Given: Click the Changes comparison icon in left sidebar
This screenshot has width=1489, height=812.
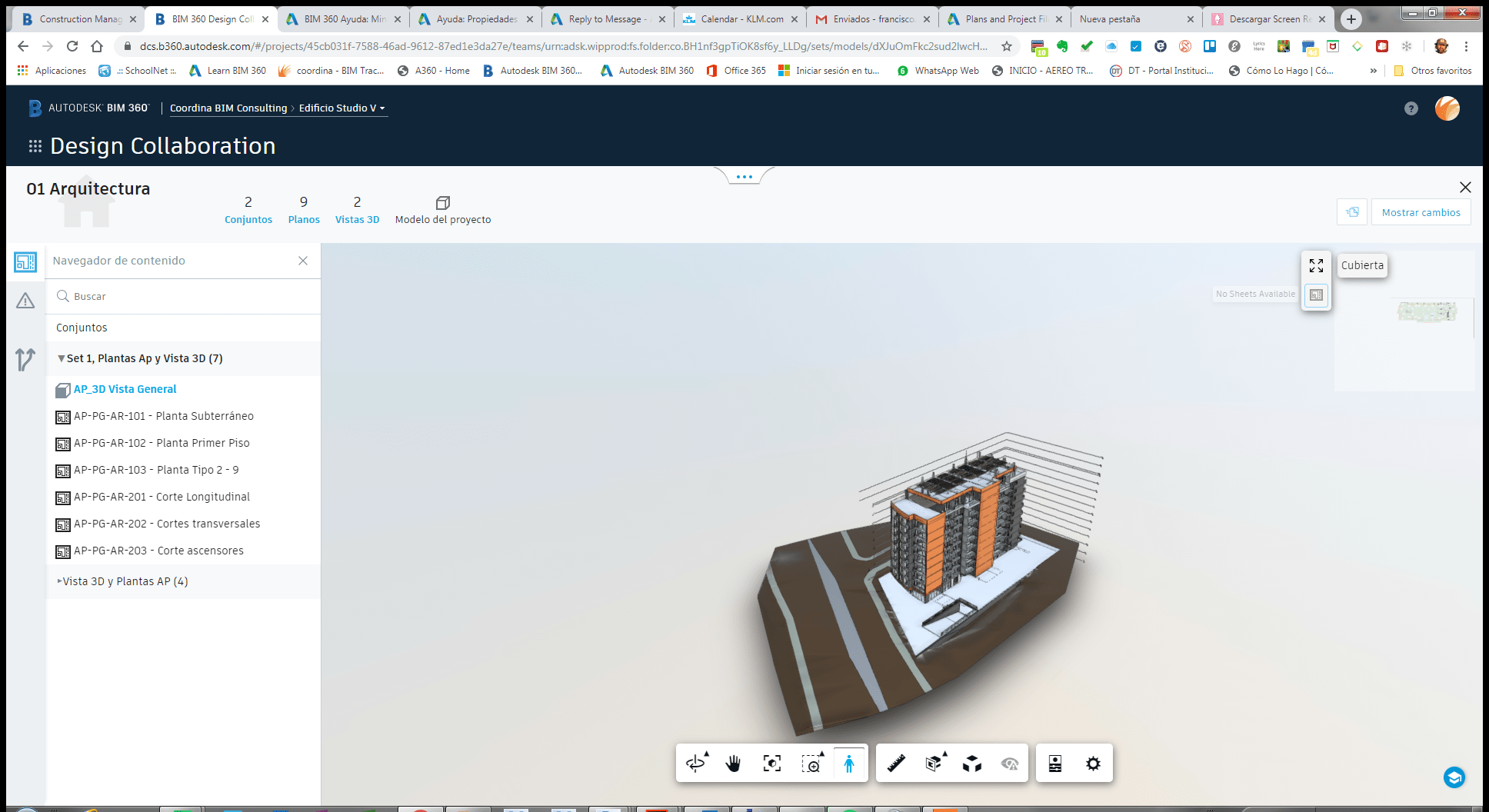Looking at the screenshot, I should click(x=25, y=359).
